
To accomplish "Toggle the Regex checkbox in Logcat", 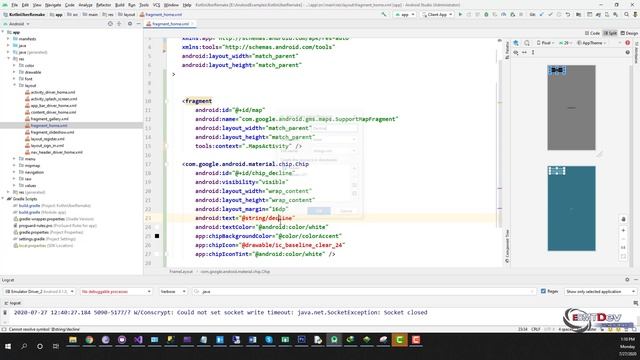I will [543, 291].
